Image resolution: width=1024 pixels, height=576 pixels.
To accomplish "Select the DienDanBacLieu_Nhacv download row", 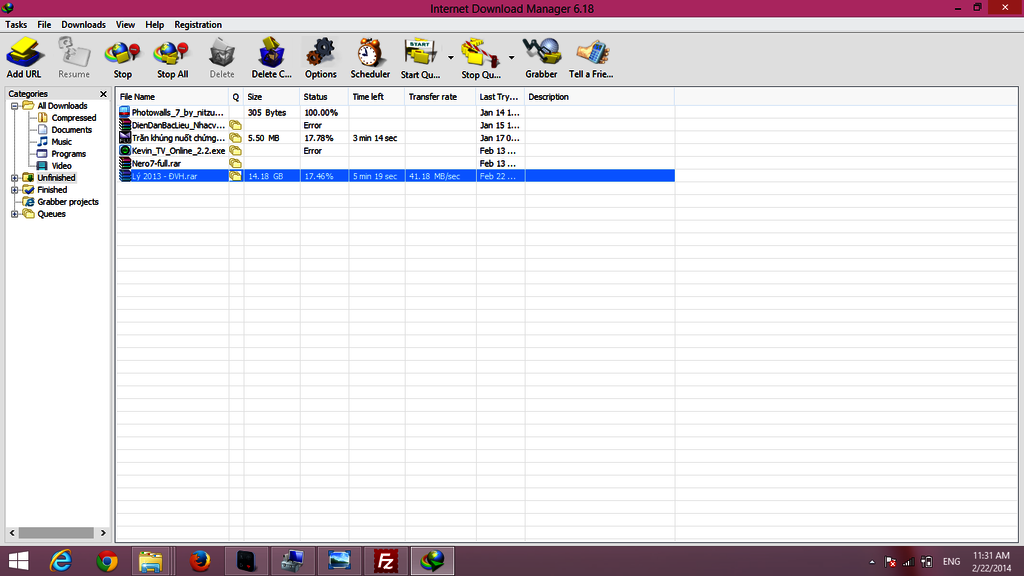I will click(x=396, y=125).
